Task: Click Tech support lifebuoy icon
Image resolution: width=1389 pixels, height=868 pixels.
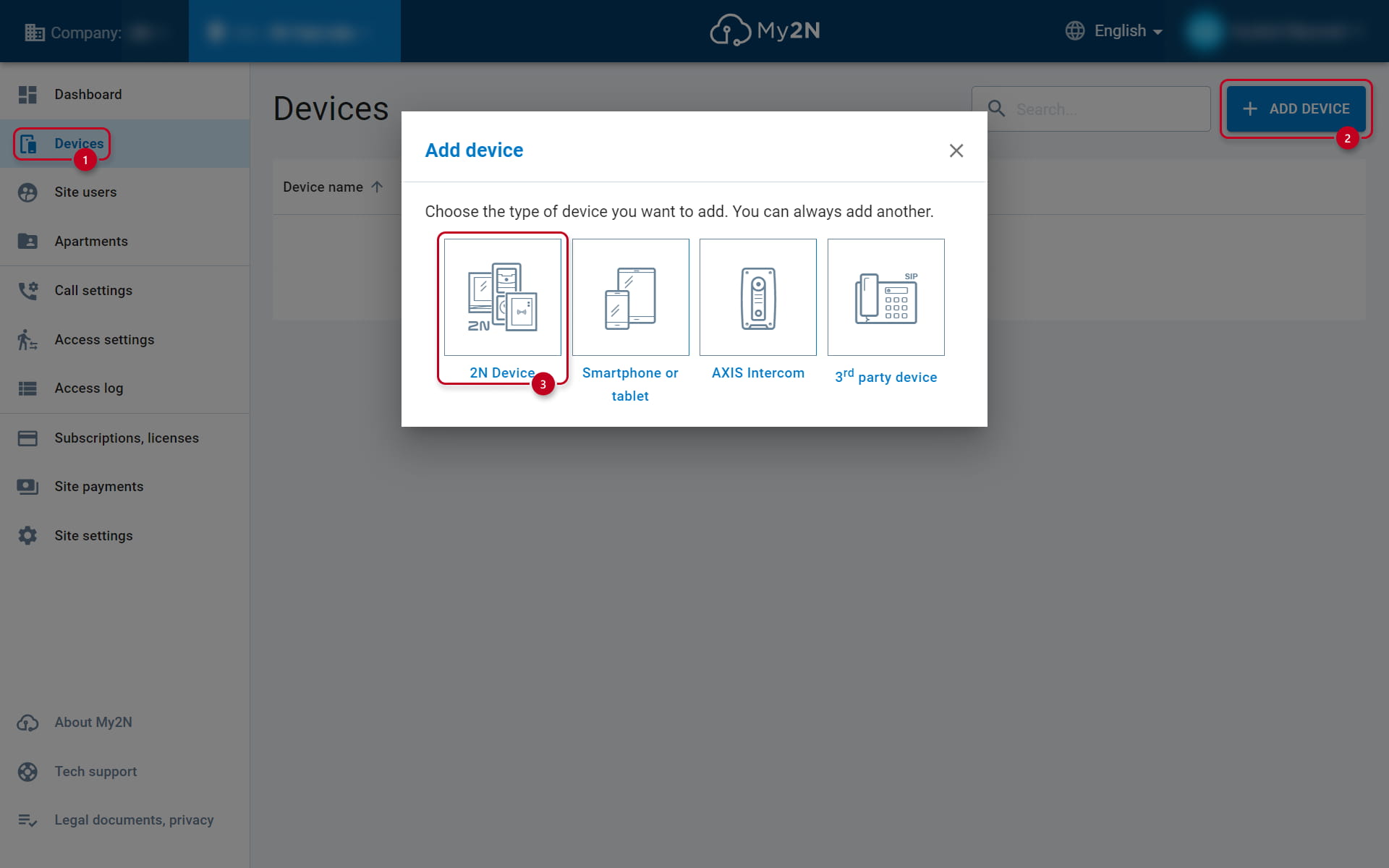Action: click(x=27, y=772)
